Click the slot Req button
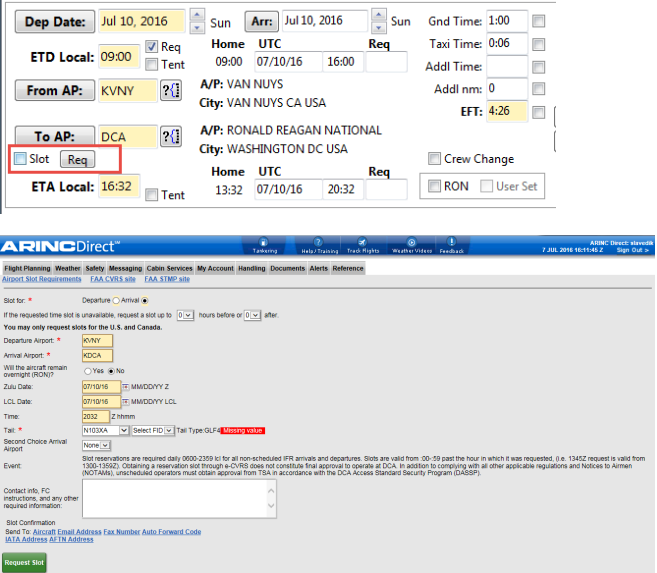Screen dimensions: 657x573 point(78,159)
